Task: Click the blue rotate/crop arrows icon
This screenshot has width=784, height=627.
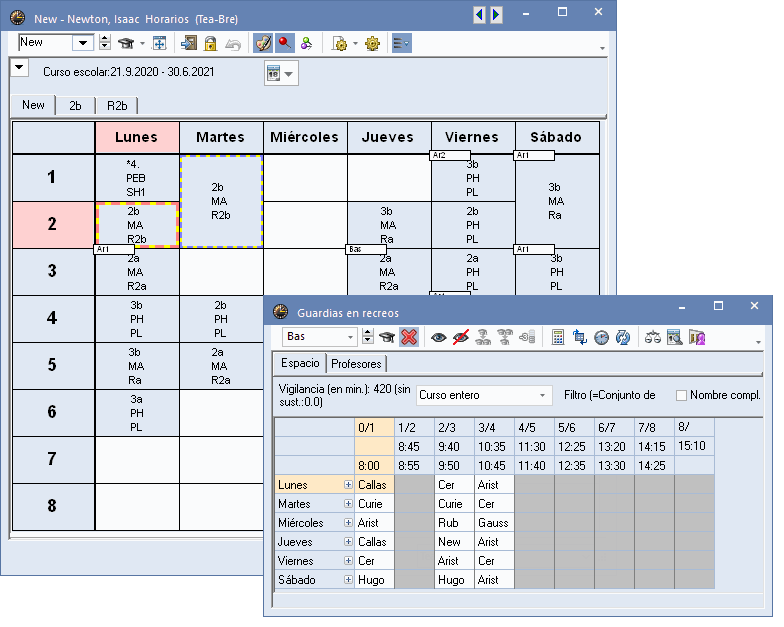Action: coord(580,338)
